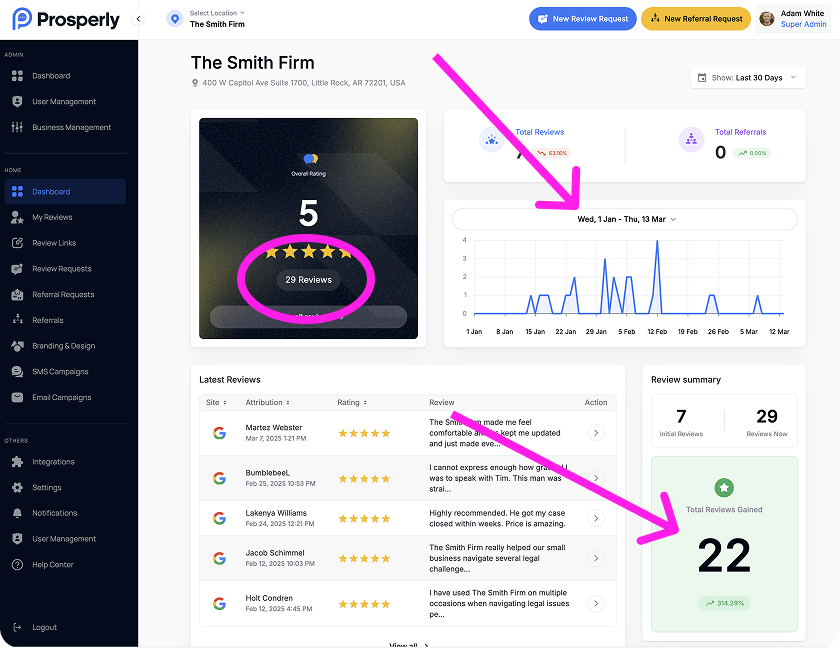Click Holt Condren's five-star rating
The image size is (840, 648).
coord(364,604)
